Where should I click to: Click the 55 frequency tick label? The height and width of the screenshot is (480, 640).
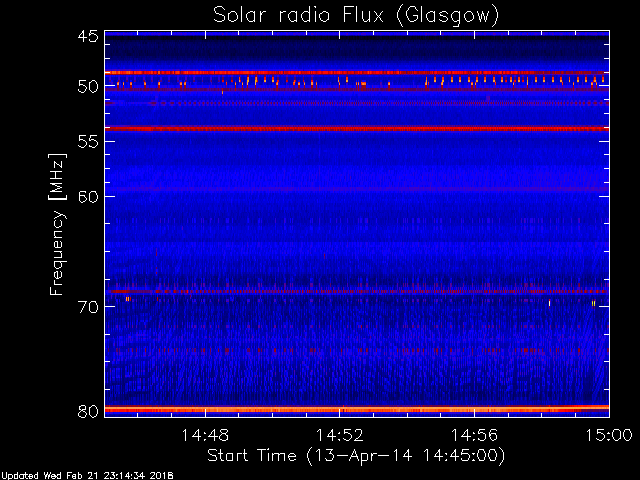[x=88, y=142]
